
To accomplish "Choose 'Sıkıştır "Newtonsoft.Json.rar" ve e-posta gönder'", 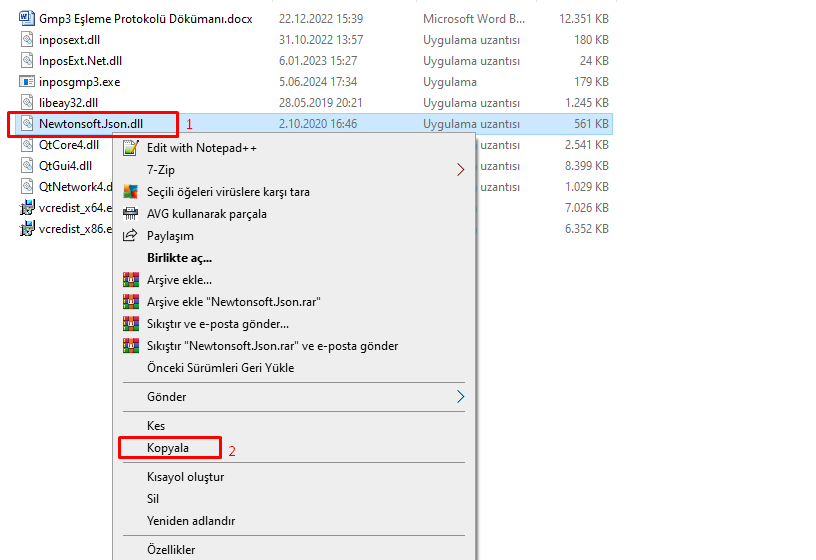I will pyautogui.click(x=272, y=346).
